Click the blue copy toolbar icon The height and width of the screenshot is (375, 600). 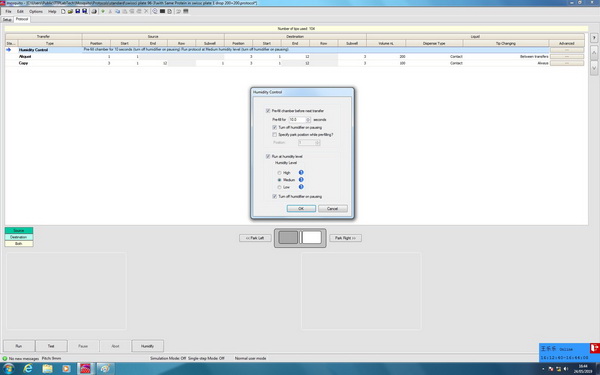(x=117, y=11)
